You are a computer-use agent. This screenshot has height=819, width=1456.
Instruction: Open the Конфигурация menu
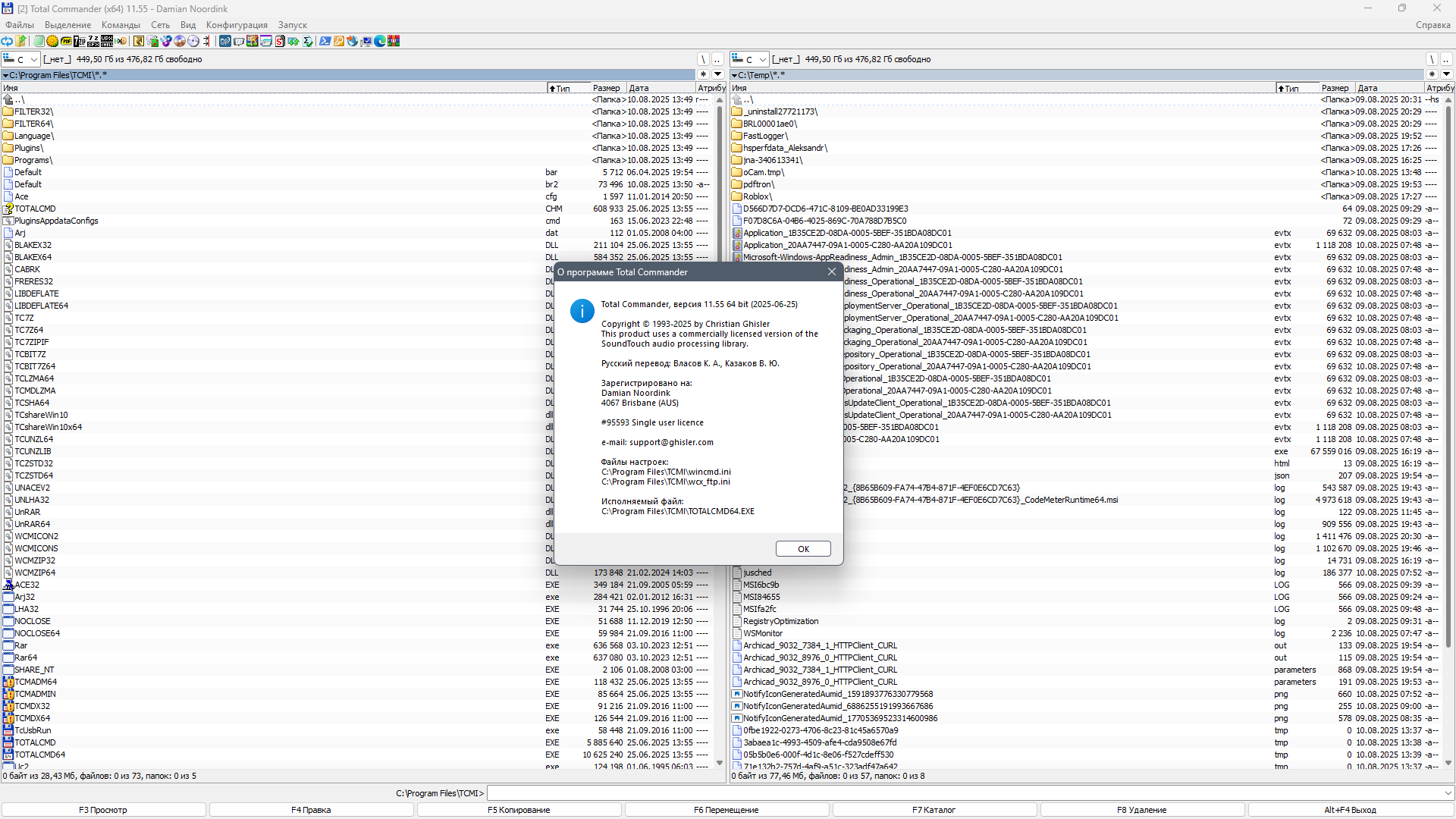click(x=237, y=25)
